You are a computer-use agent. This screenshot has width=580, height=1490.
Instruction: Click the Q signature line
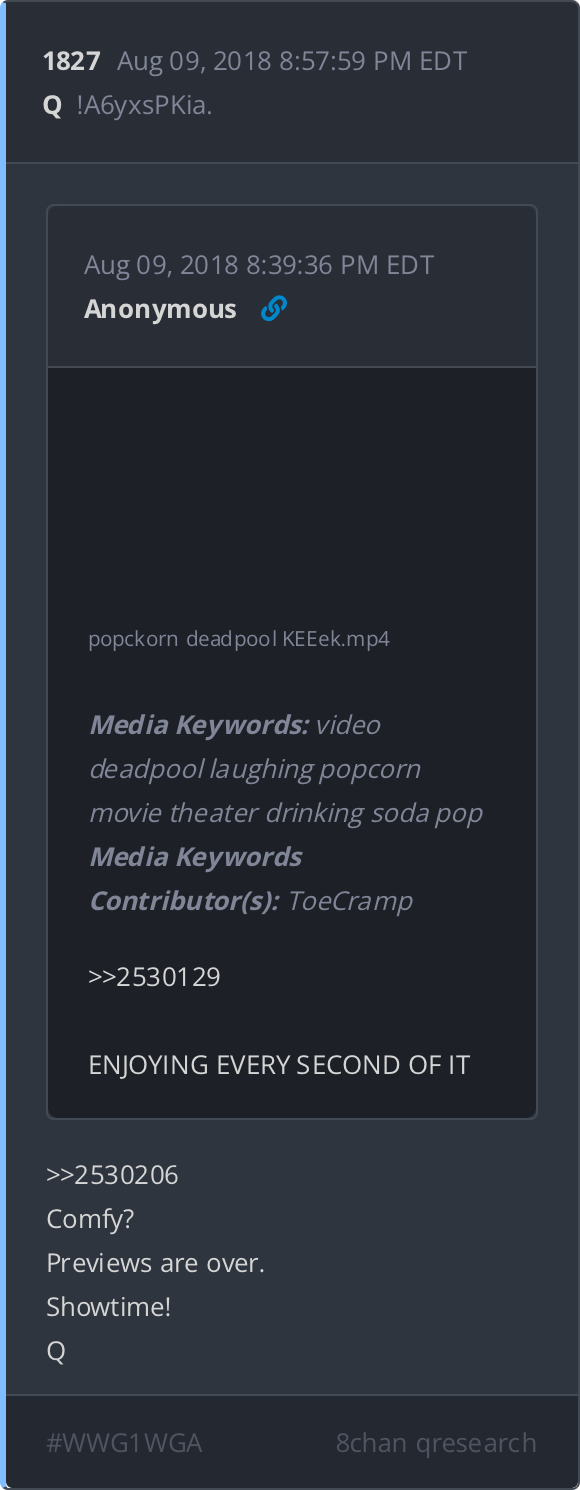tap(56, 1352)
